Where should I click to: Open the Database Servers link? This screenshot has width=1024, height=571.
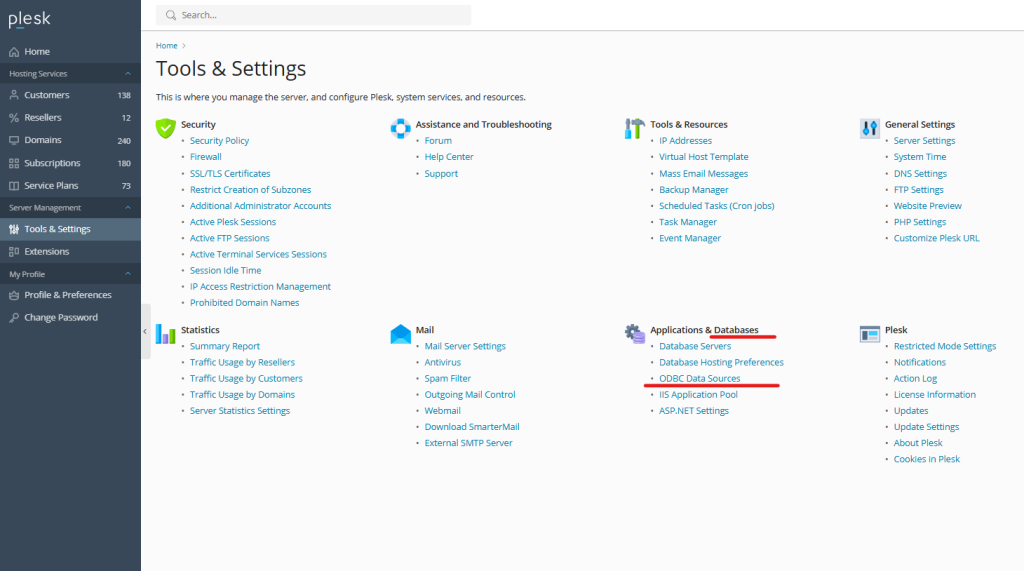tap(695, 346)
